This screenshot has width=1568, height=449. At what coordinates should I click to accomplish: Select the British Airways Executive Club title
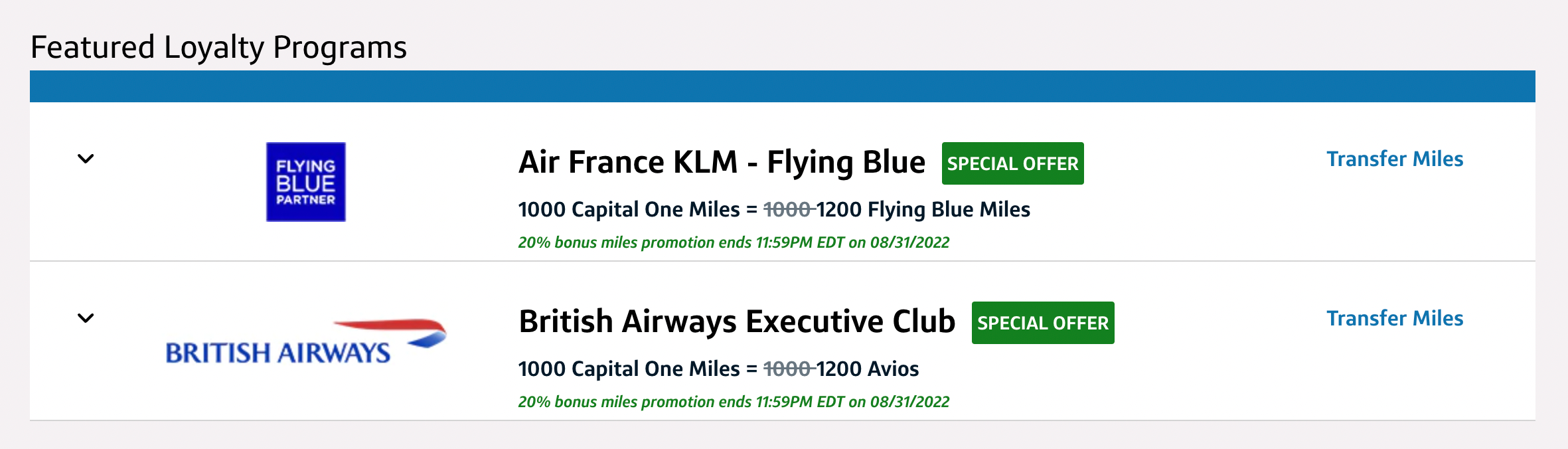click(737, 321)
